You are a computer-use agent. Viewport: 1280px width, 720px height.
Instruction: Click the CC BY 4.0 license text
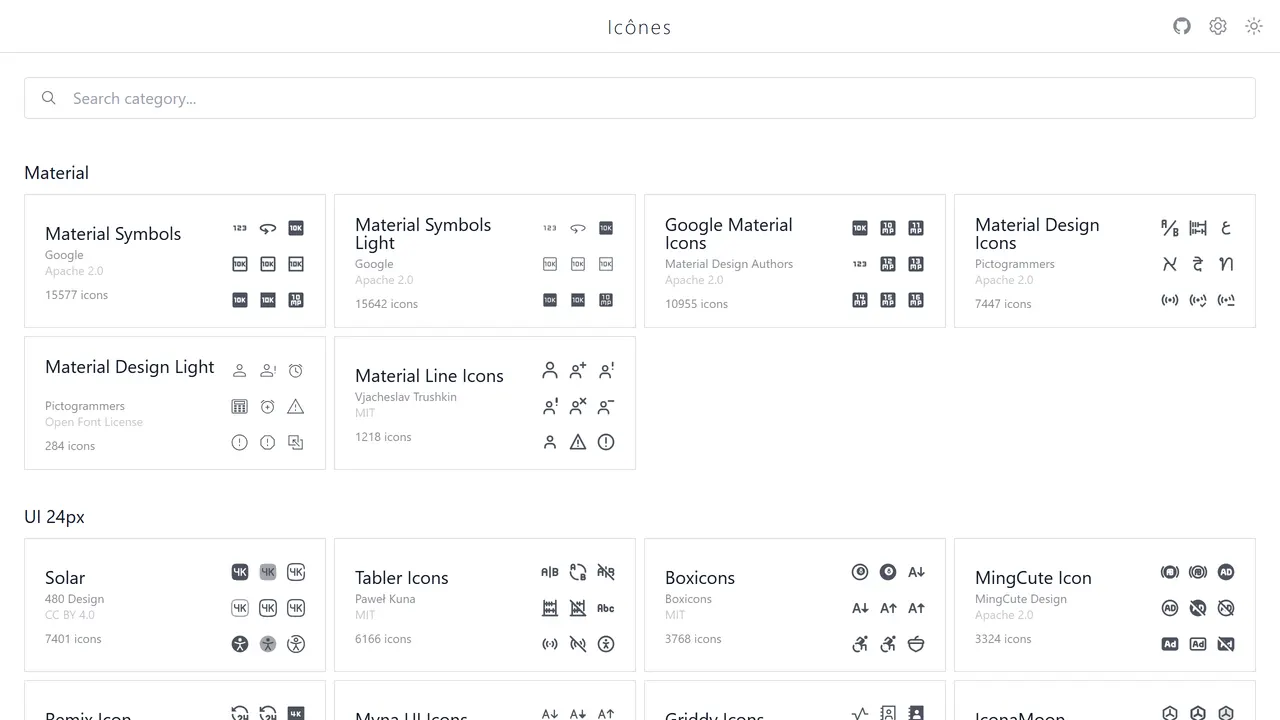[x=70, y=615]
